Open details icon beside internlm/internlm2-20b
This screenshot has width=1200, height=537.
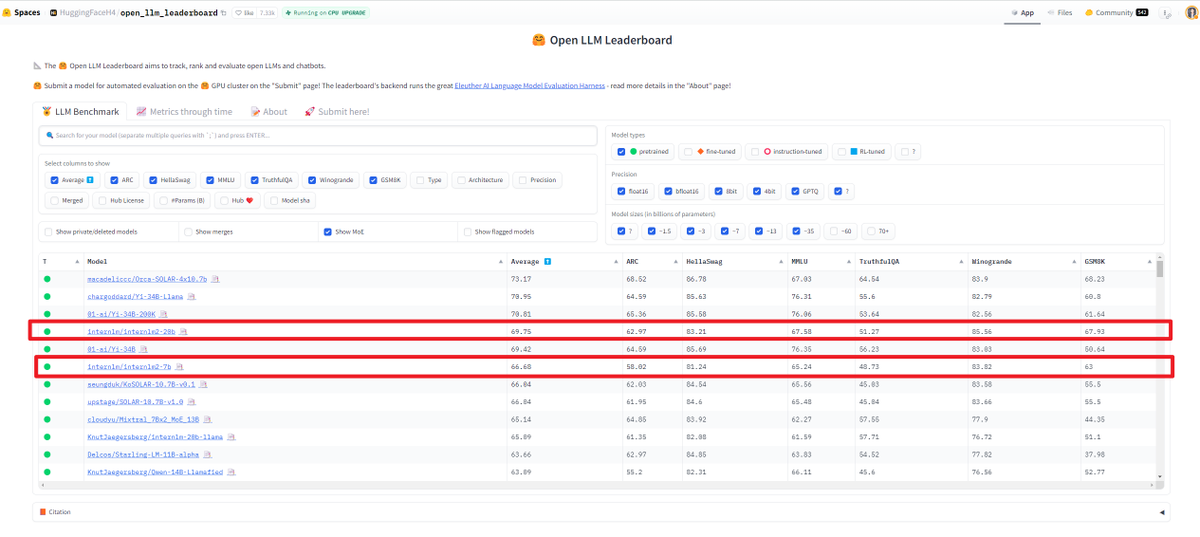(183, 332)
